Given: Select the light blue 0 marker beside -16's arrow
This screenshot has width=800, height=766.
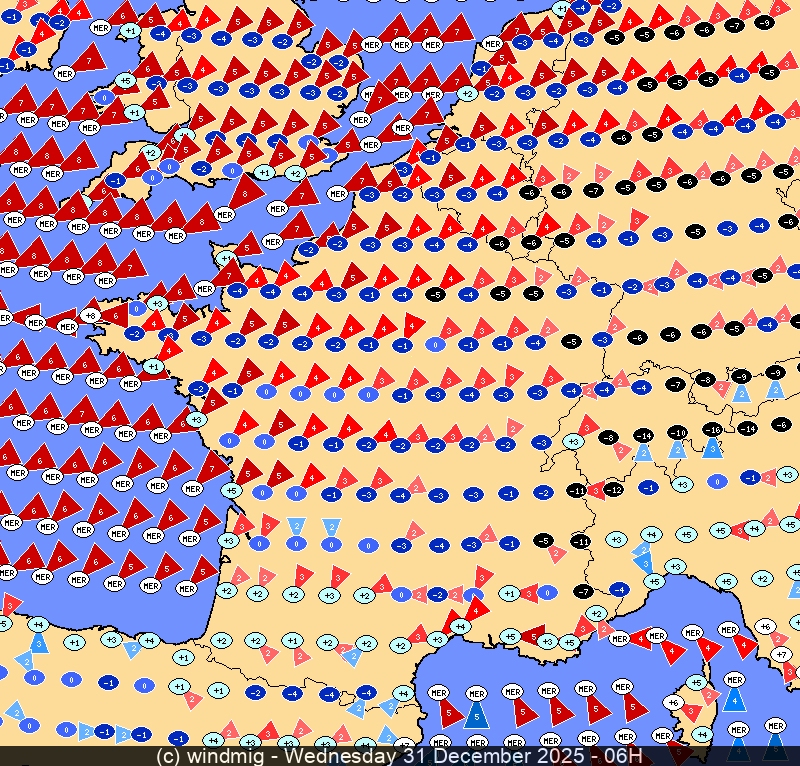Looking at the screenshot, I should [715, 481].
